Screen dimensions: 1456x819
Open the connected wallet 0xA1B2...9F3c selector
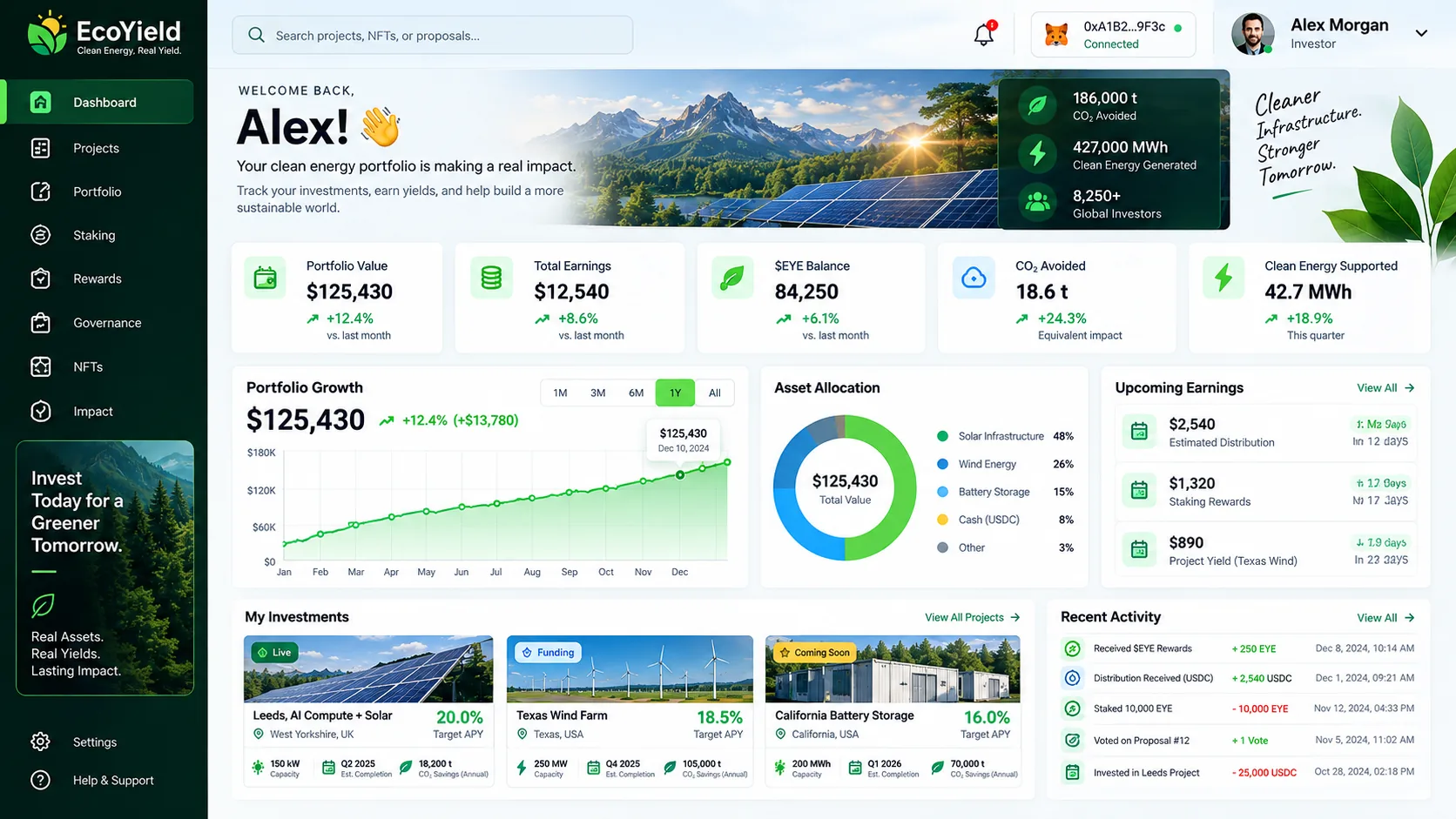(1113, 35)
